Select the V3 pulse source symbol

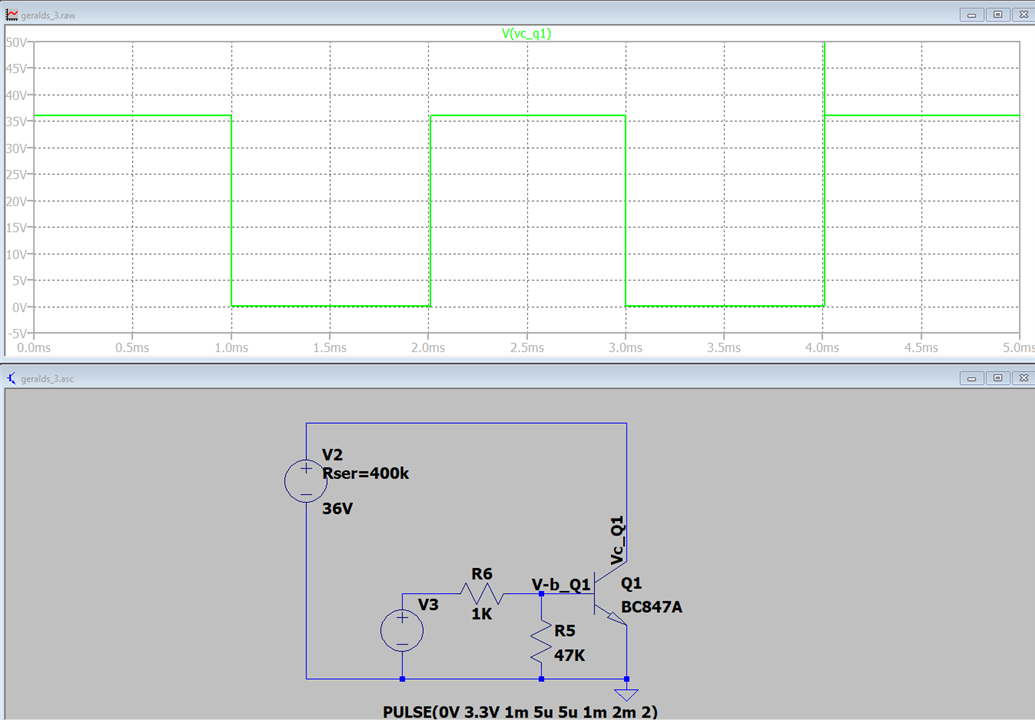click(x=402, y=631)
